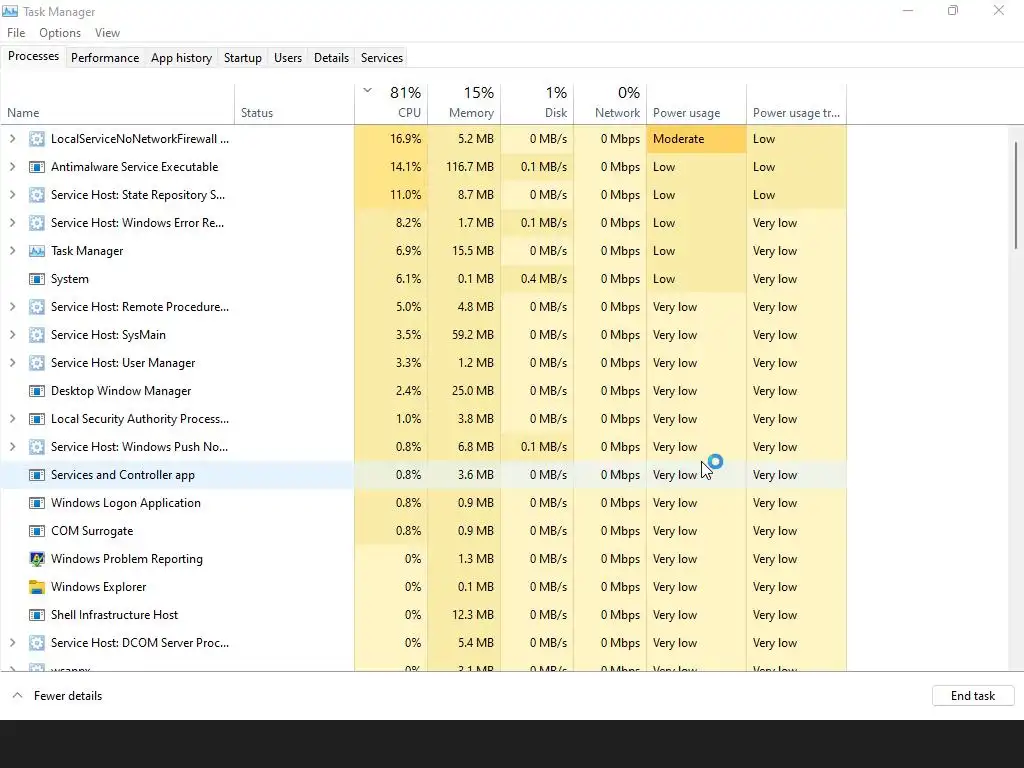Viewport: 1024px width, 768px height.
Task: Click the Local Security Authority Process icon
Action: 37,419
